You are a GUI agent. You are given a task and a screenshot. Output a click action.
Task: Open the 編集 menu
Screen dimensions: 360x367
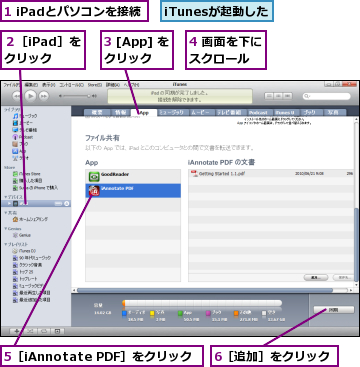[x=31, y=85]
